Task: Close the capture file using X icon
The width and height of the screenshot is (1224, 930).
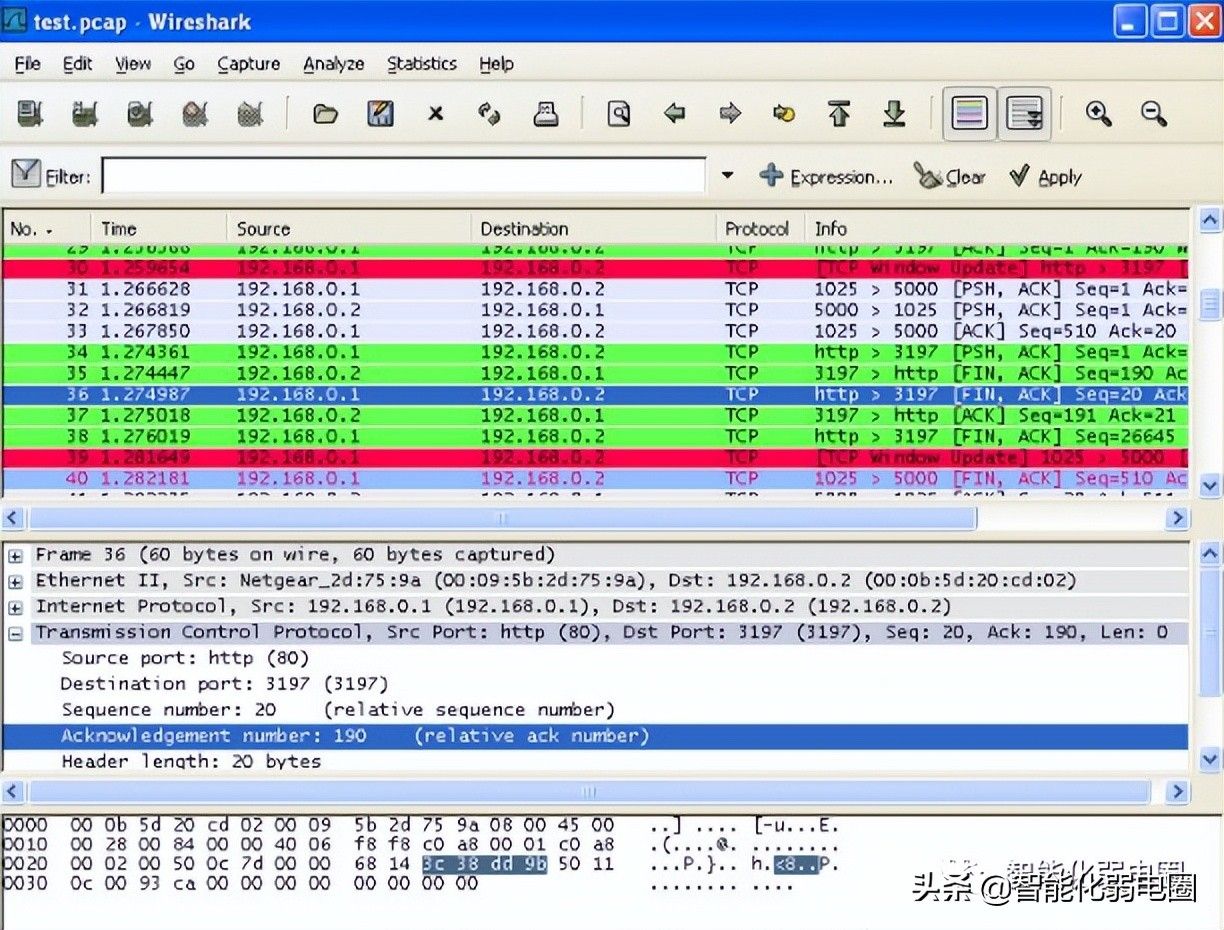Action: 435,114
